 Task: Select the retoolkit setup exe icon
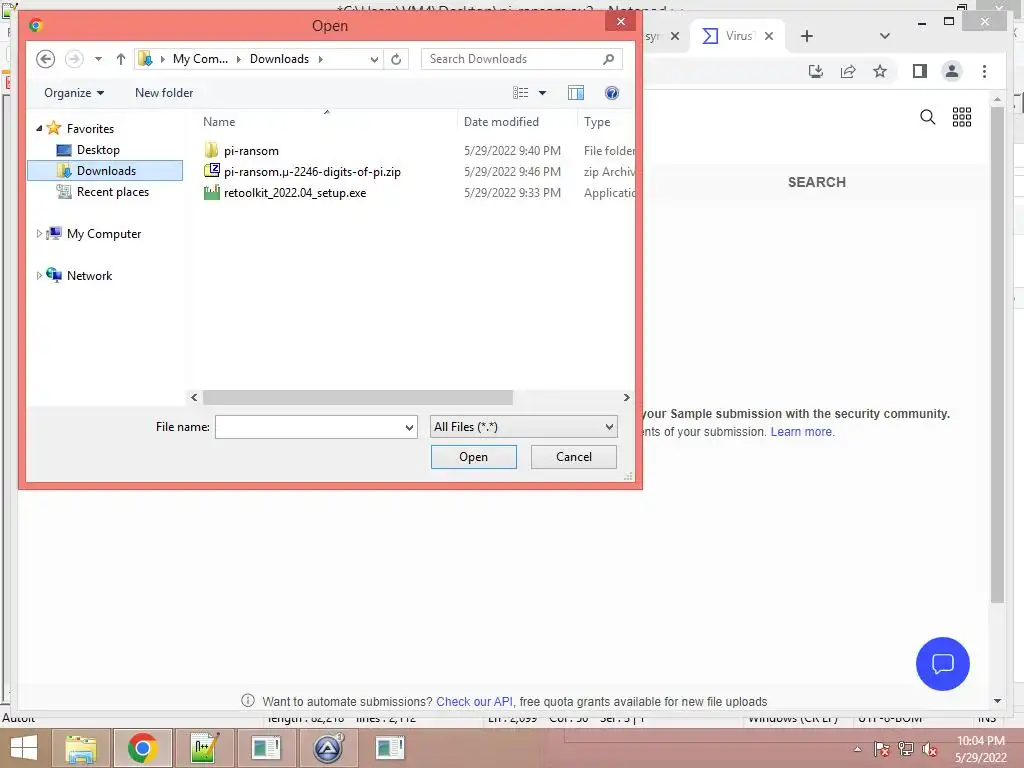(x=211, y=193)
